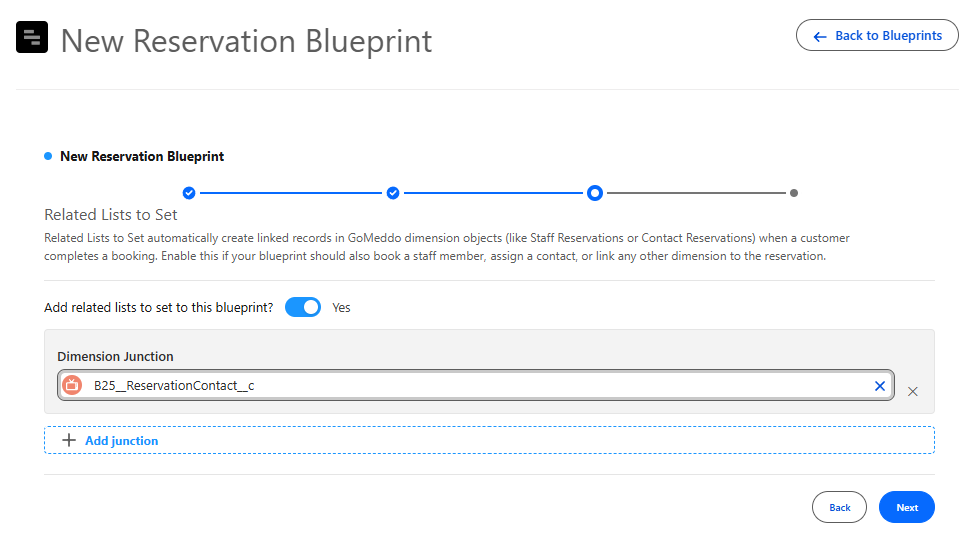Viewport: 976px width, 536px height.
Task: Click the Yes label next to toggle
Action: click(341, 308)
